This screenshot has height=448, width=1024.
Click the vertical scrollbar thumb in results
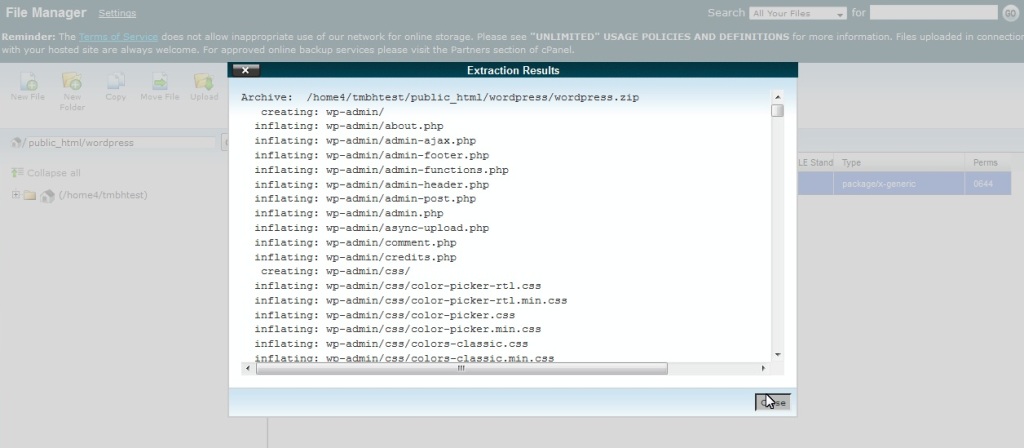click(777, 111)
